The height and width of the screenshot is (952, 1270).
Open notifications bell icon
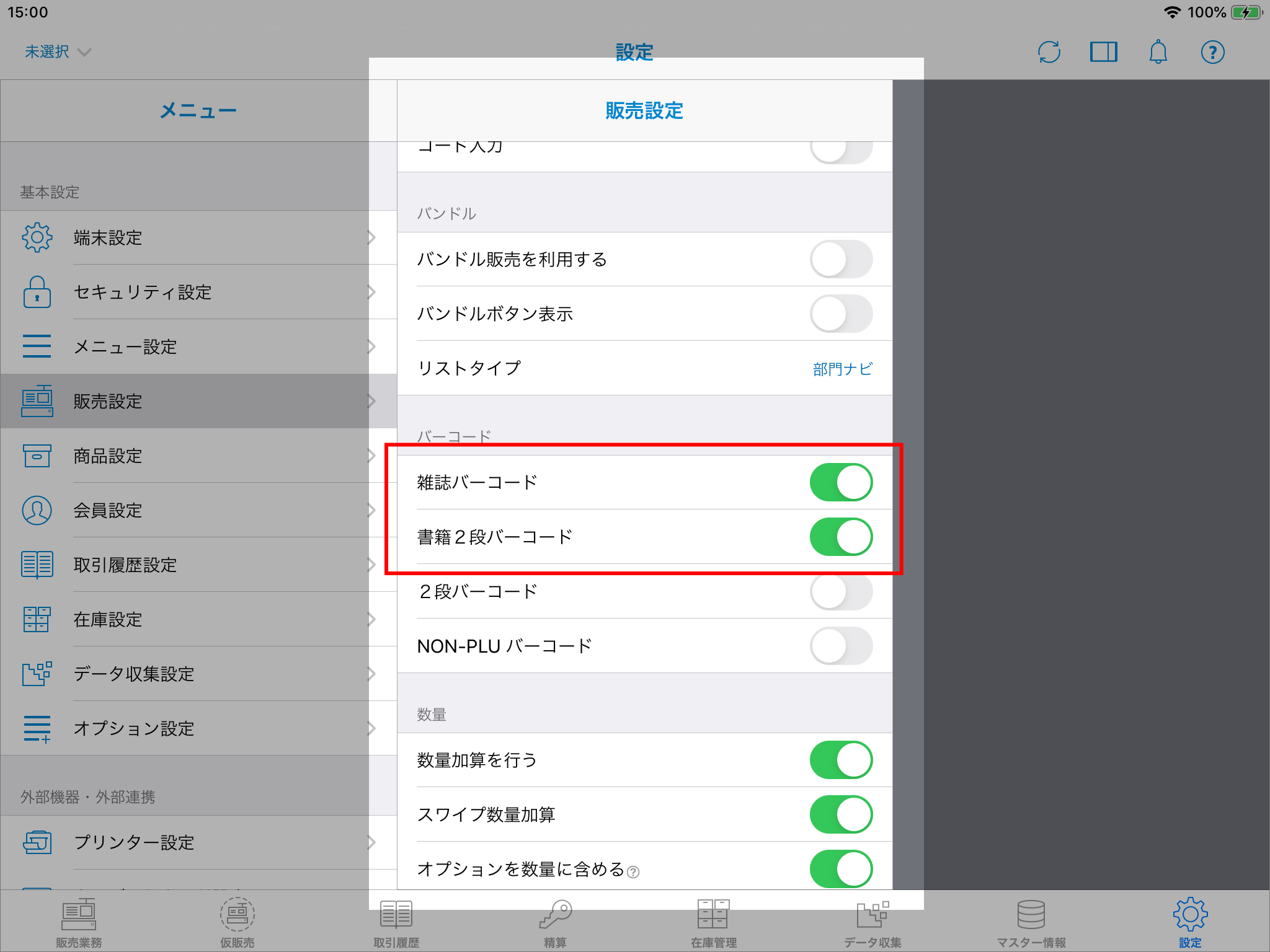click(x=1158, y=52)
